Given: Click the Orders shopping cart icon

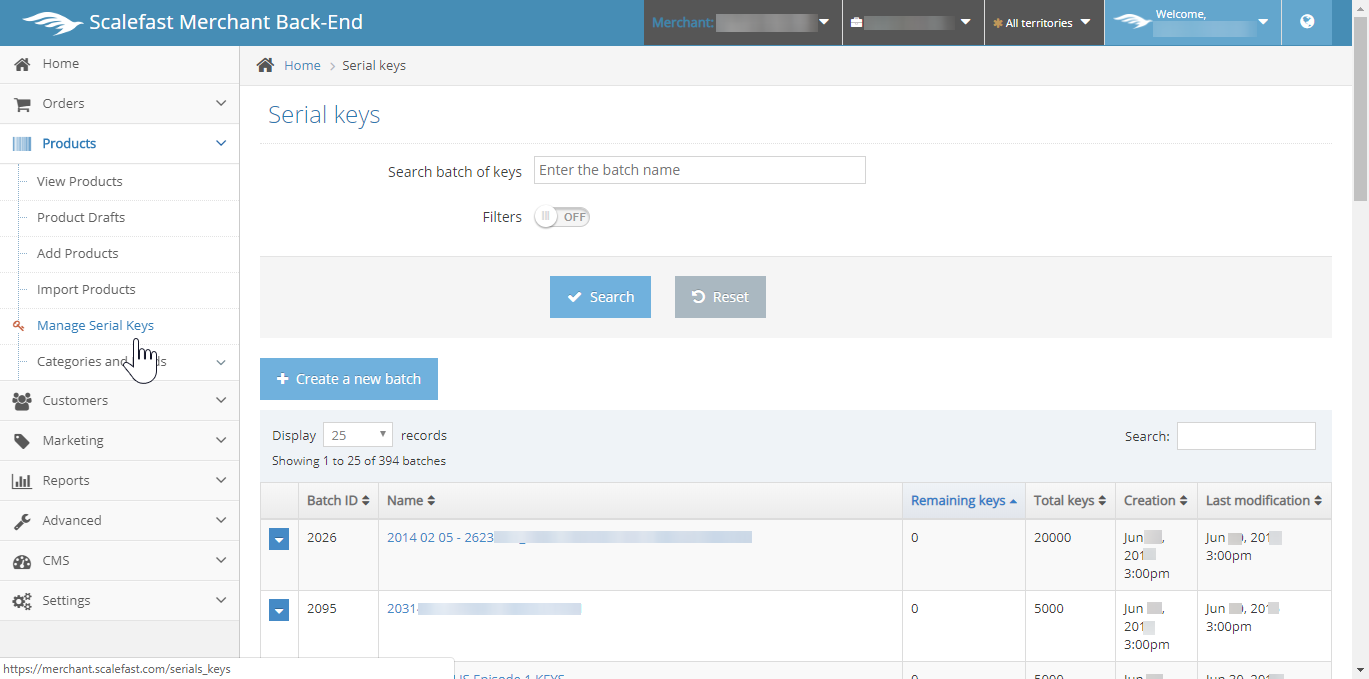Looking at the screenshot, I should [x=21, y=104].
